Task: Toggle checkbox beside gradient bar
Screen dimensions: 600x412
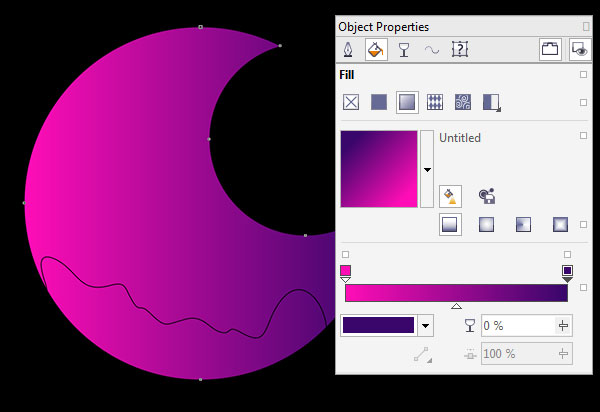Action: (583, 287)
